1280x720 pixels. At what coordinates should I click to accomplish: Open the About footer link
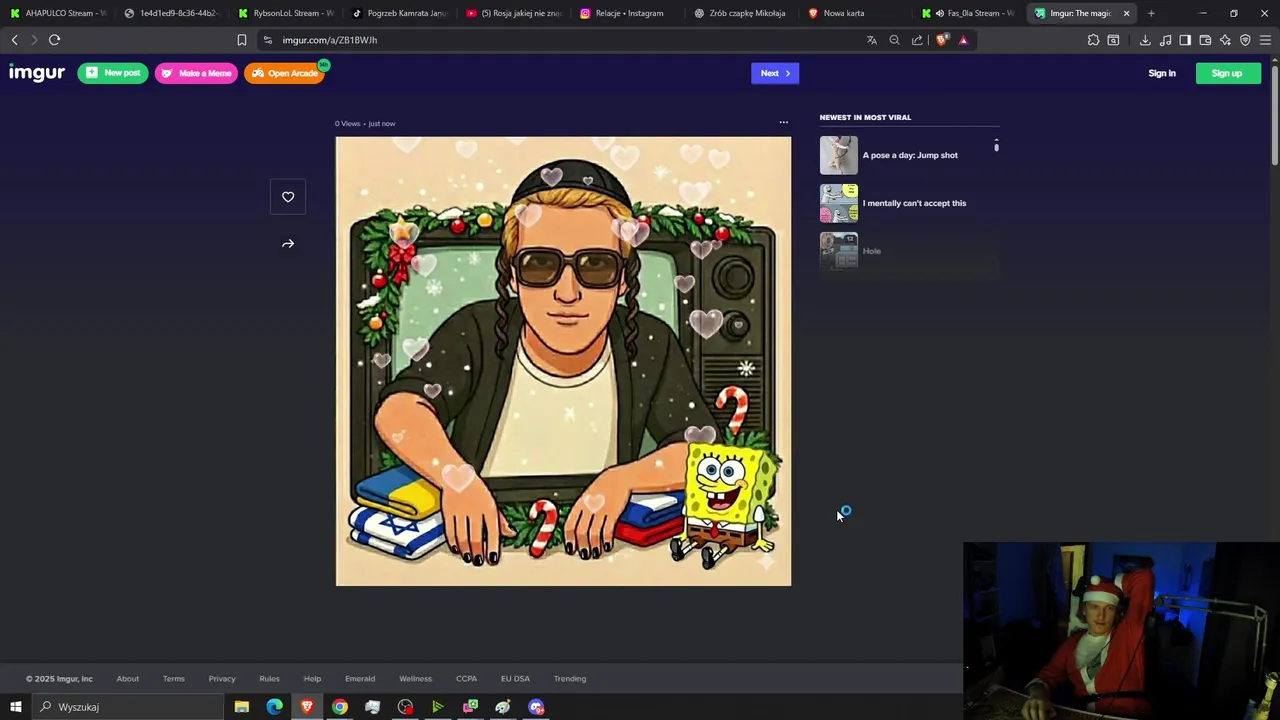127,679
